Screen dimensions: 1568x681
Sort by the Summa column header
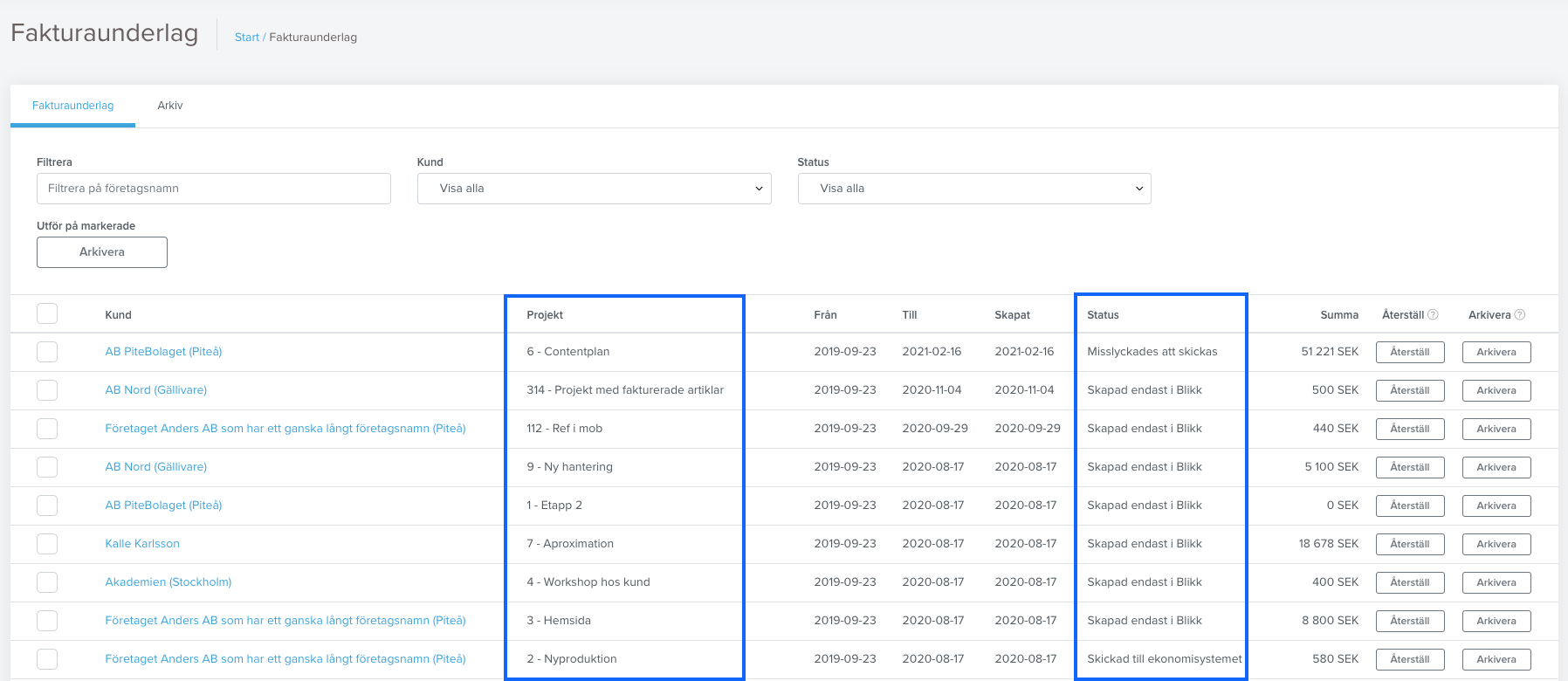click(1339, 314)
